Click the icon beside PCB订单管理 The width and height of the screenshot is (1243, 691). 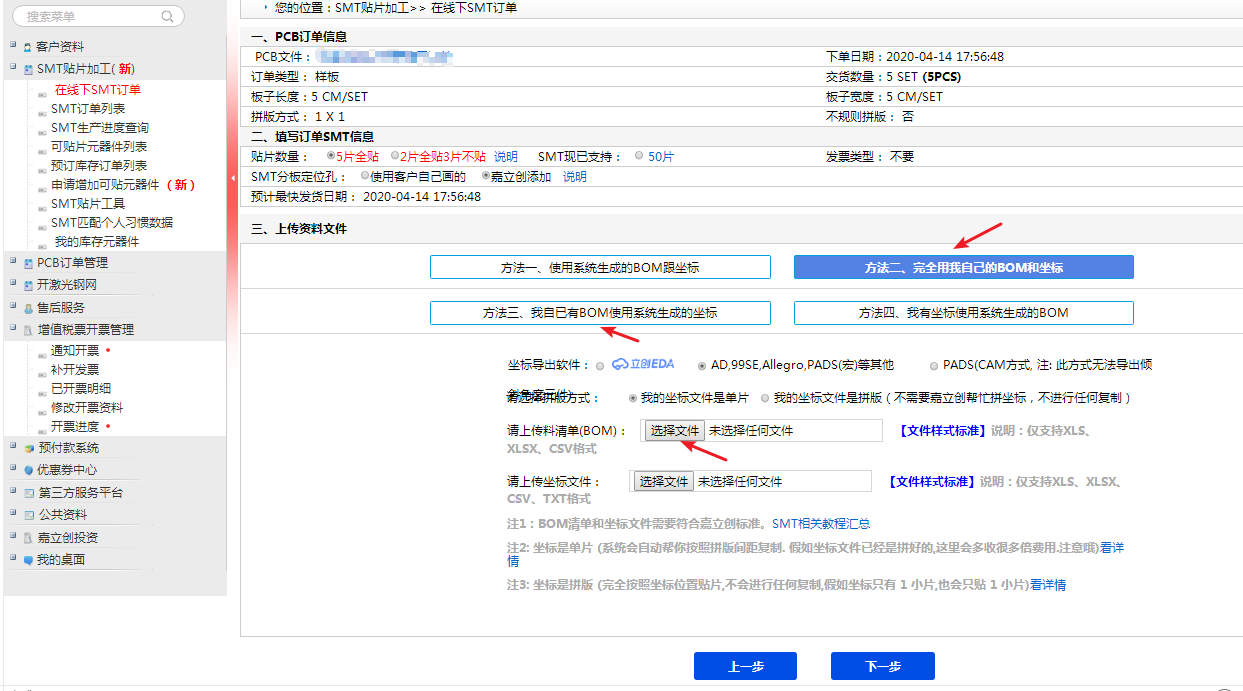(x=28, y=263)
